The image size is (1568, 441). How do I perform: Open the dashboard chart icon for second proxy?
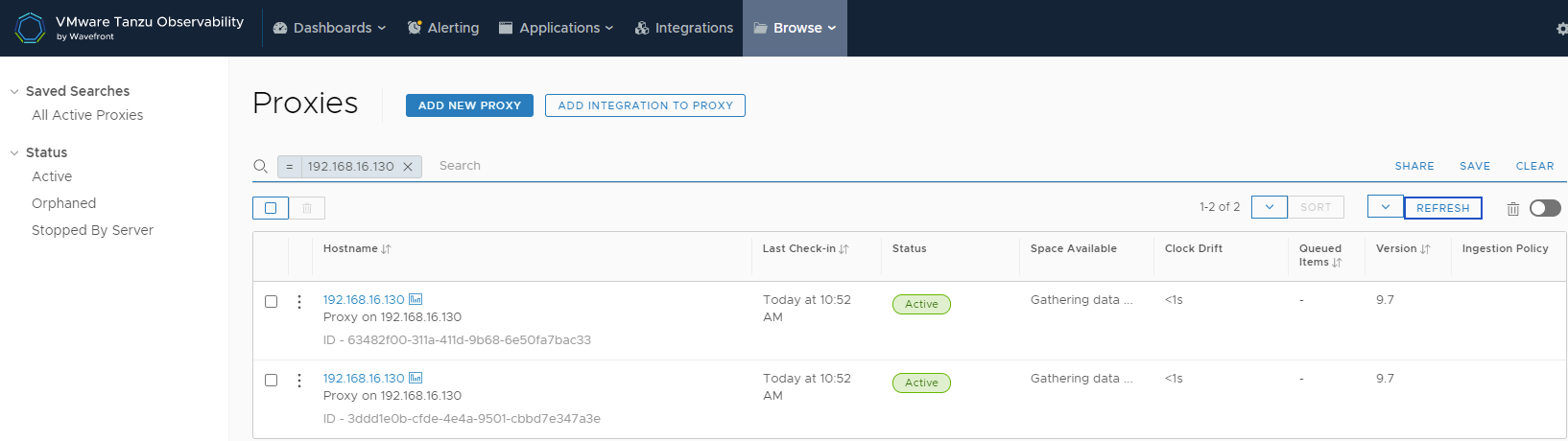(416, 378)
